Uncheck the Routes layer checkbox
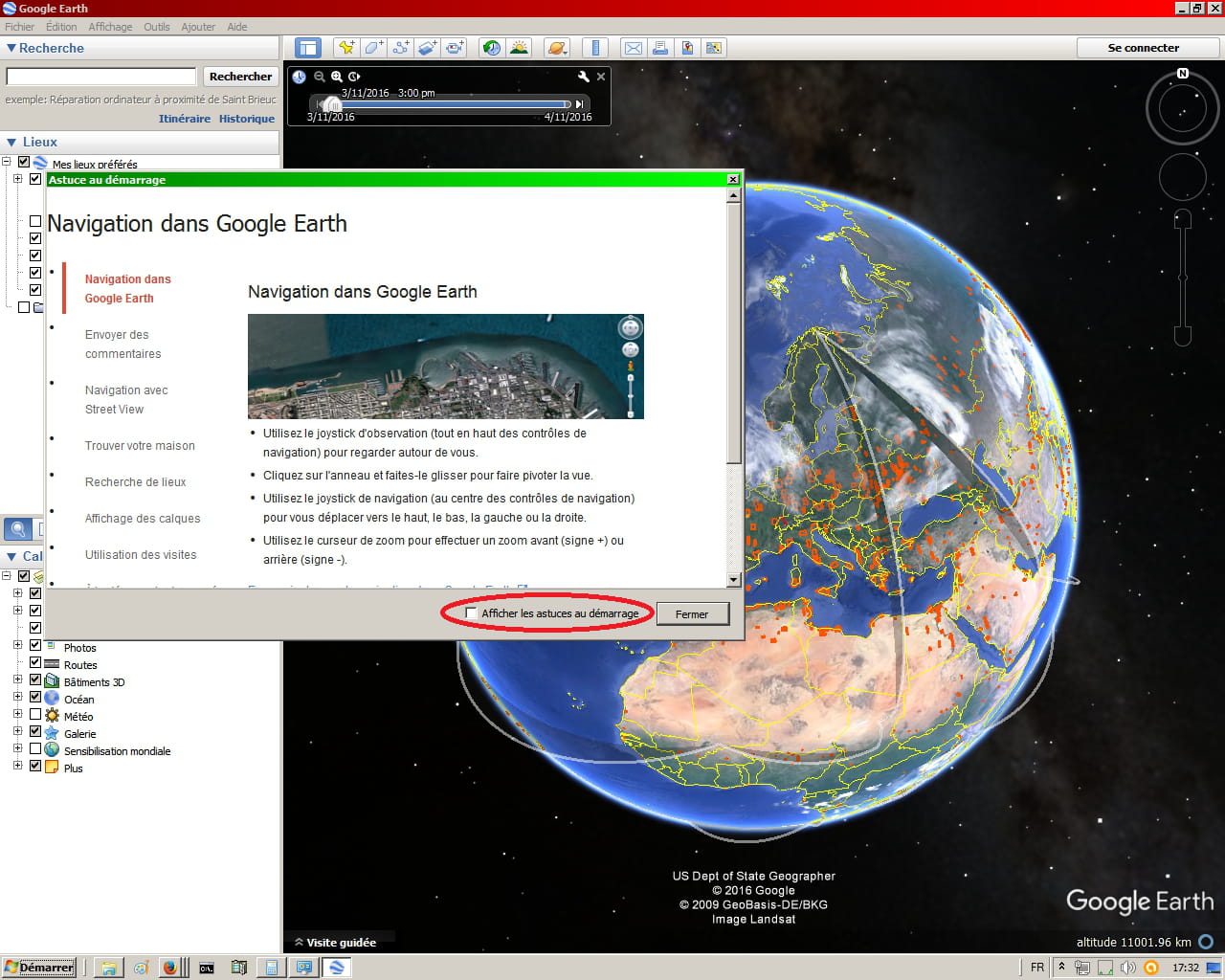 tap(35, 663)
